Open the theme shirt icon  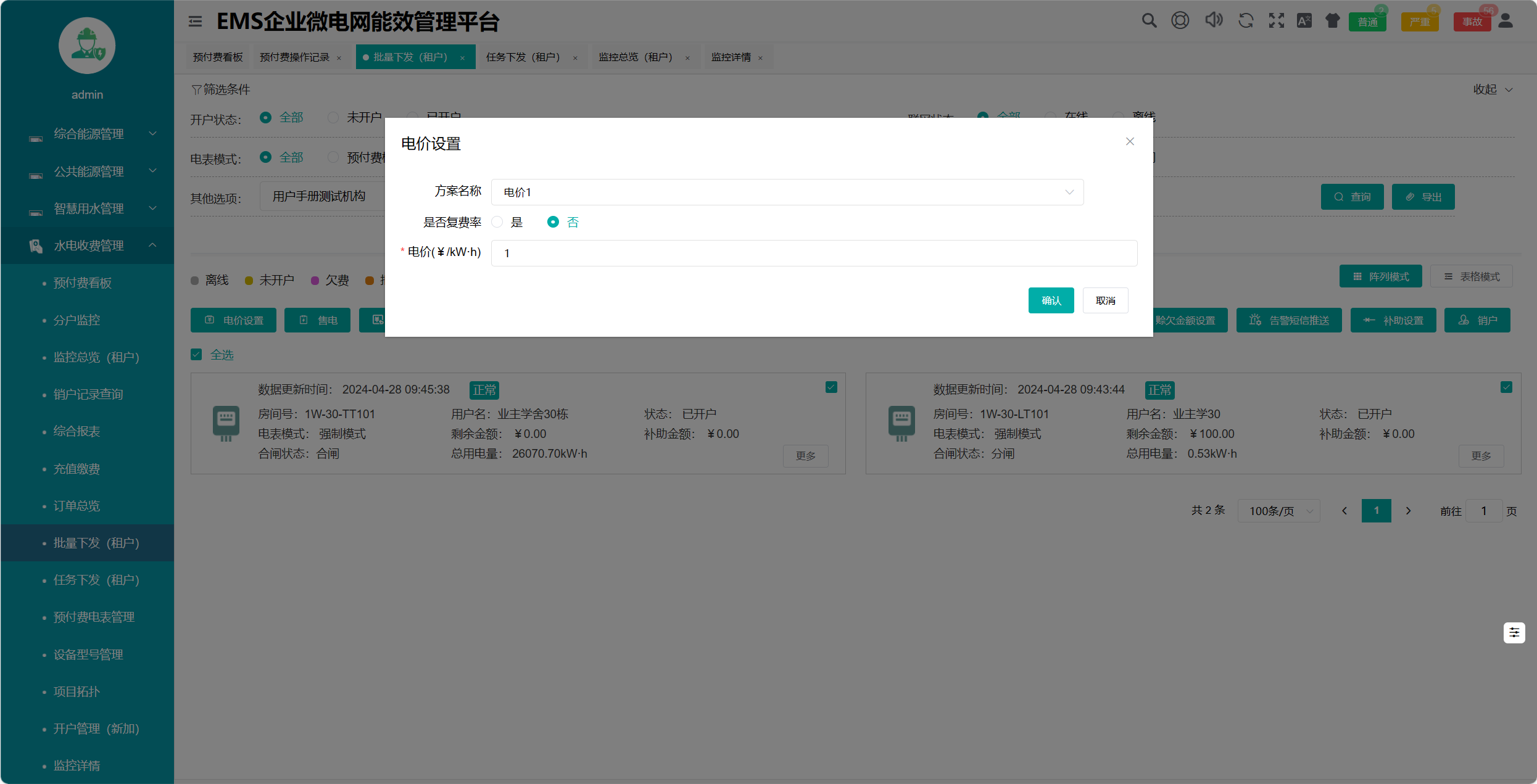(1333, 20)
